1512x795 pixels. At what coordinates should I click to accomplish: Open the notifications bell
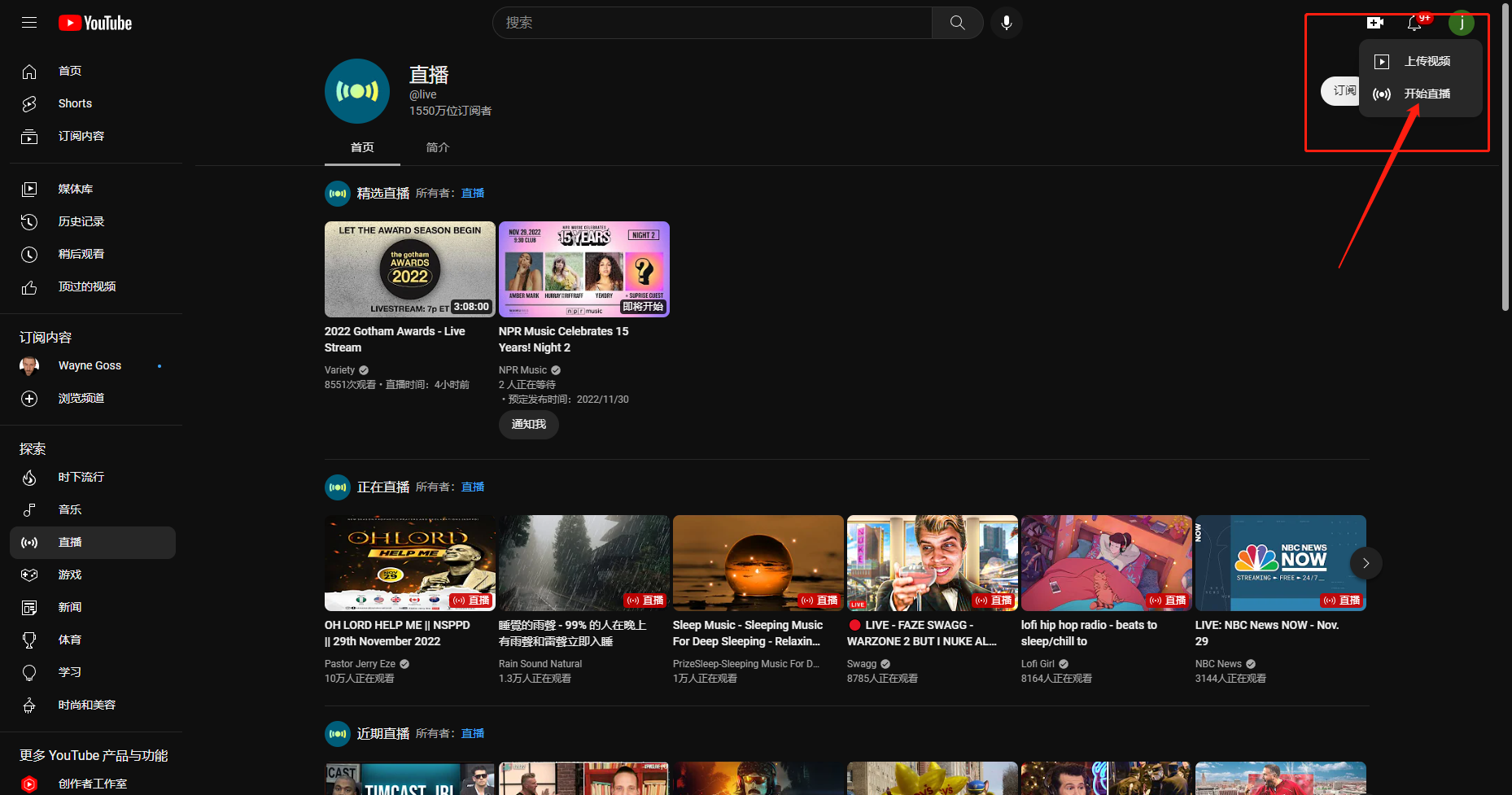tap(1414, 23)
